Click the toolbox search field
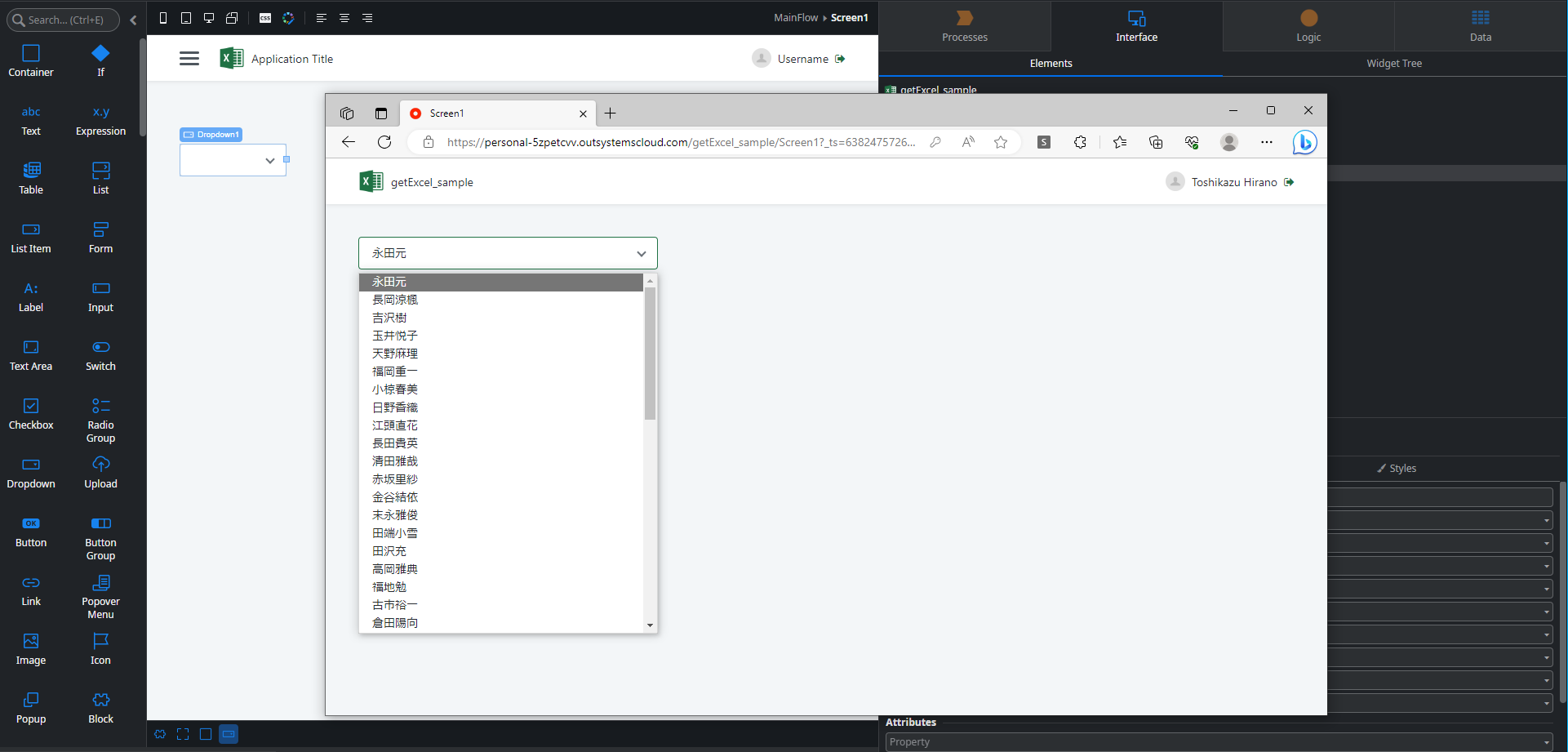The width and height of the screenshot is (1568, 752). (x=65, y=20)
